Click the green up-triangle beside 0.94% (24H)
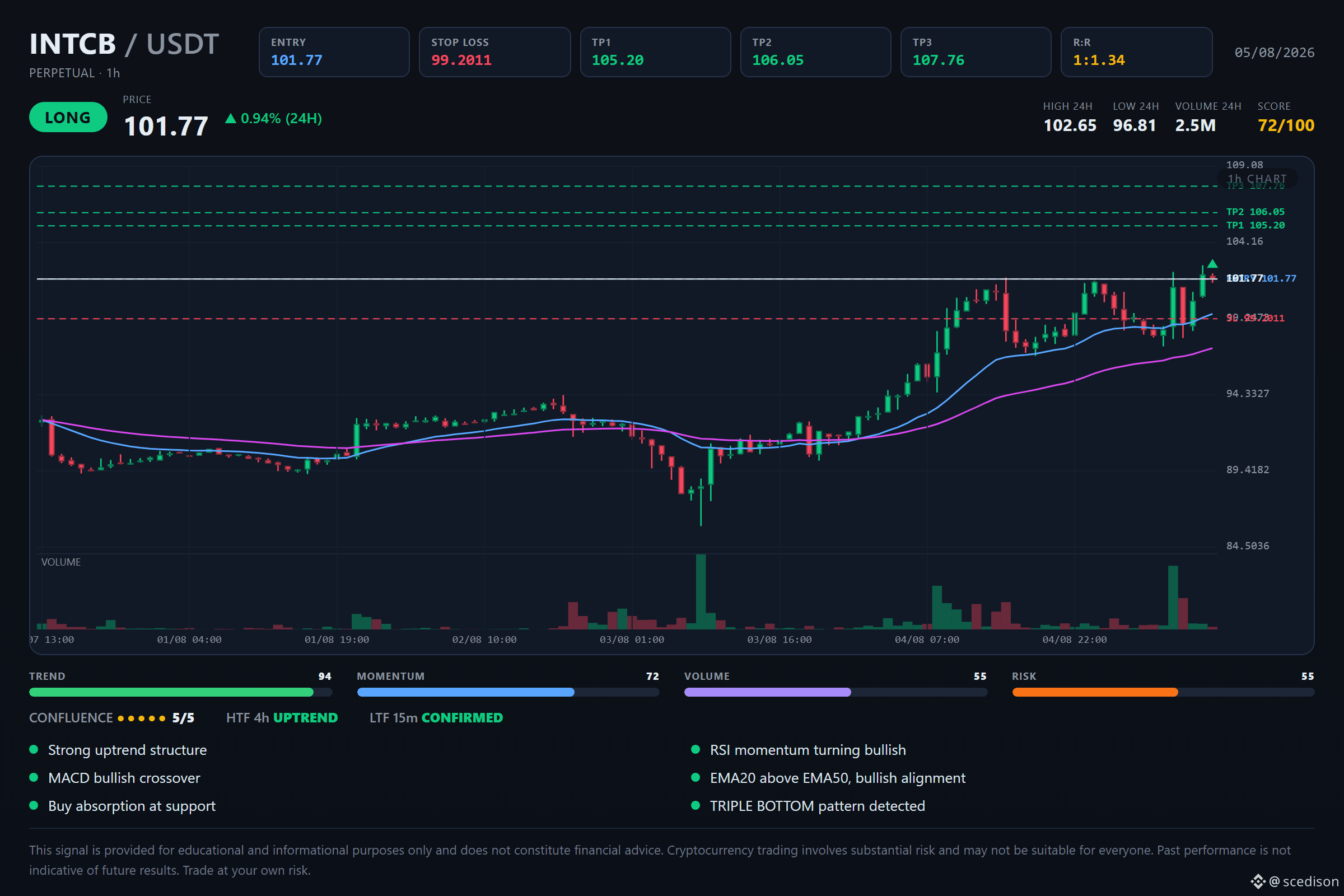This screenshot has width=1344, height=896. pyautogui.click(x=230, y=118)
